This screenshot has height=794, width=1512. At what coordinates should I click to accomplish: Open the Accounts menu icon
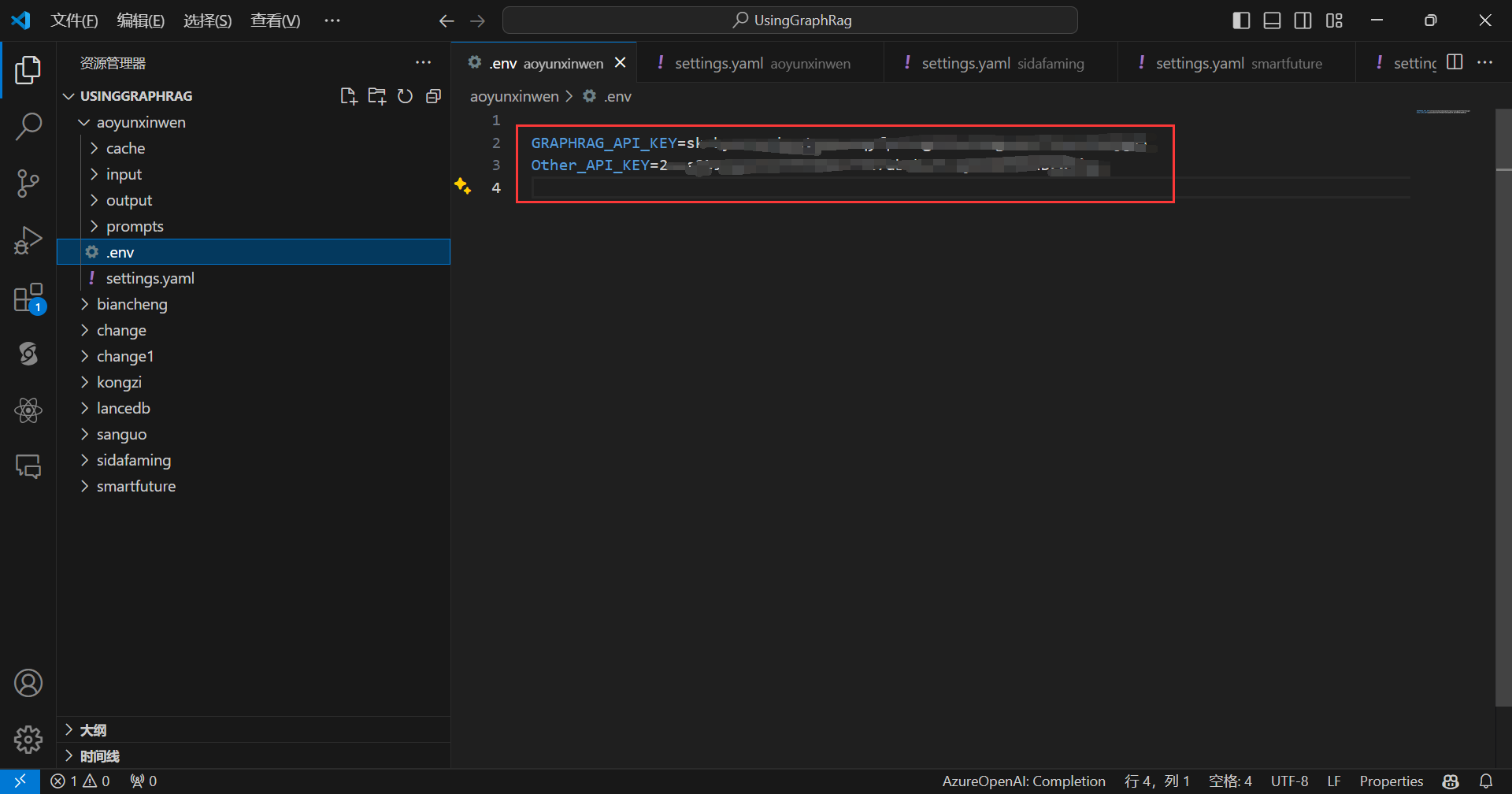click(x=28, y=683)
